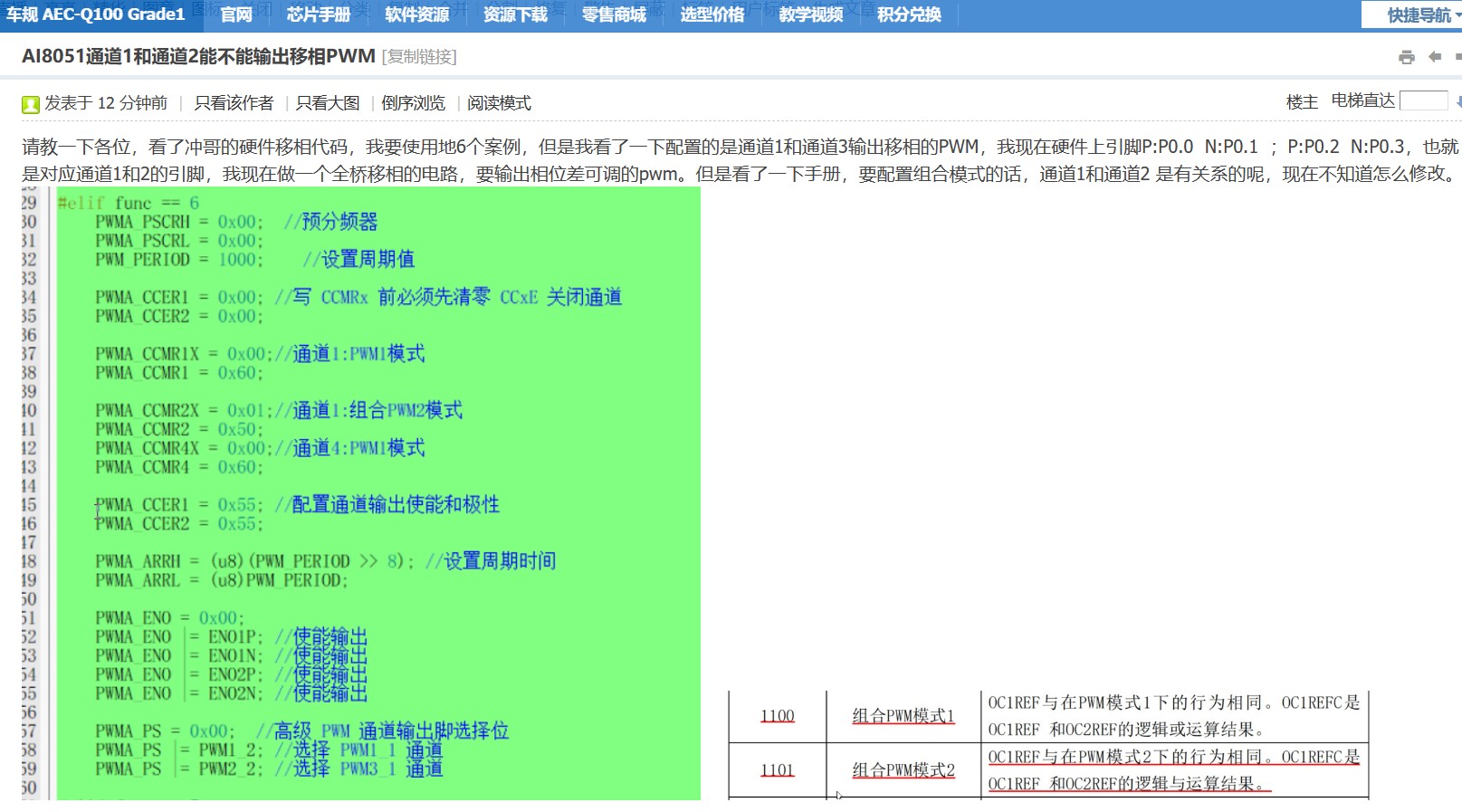Click the 车规 AEC-Q100 Grade1 nav entry

[x=96, y=14]
